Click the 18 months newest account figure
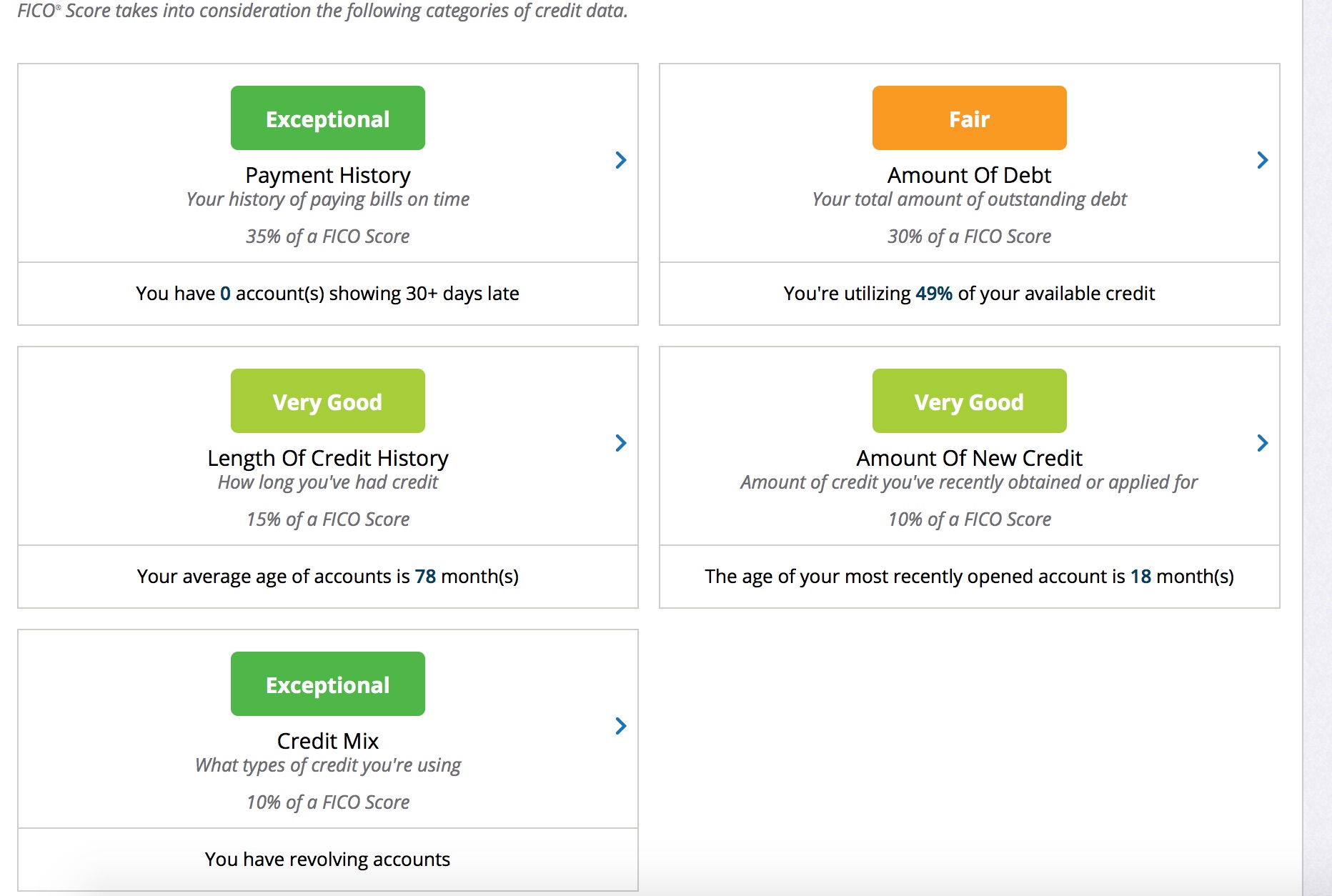This screenshot has height=896, width=1332. pyautogui.click(x=1140, y=577)
